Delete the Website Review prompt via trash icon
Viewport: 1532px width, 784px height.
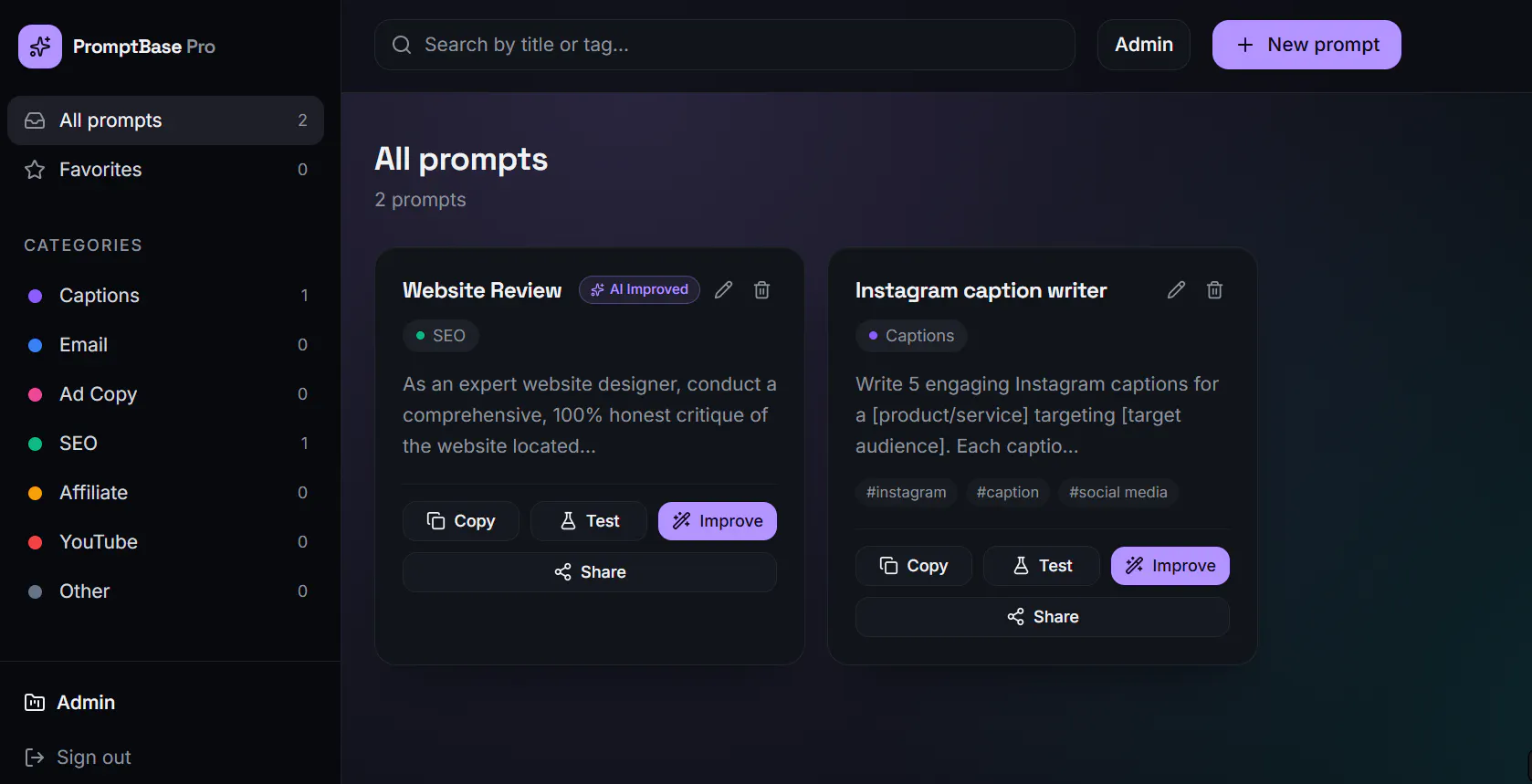point(761,290)
